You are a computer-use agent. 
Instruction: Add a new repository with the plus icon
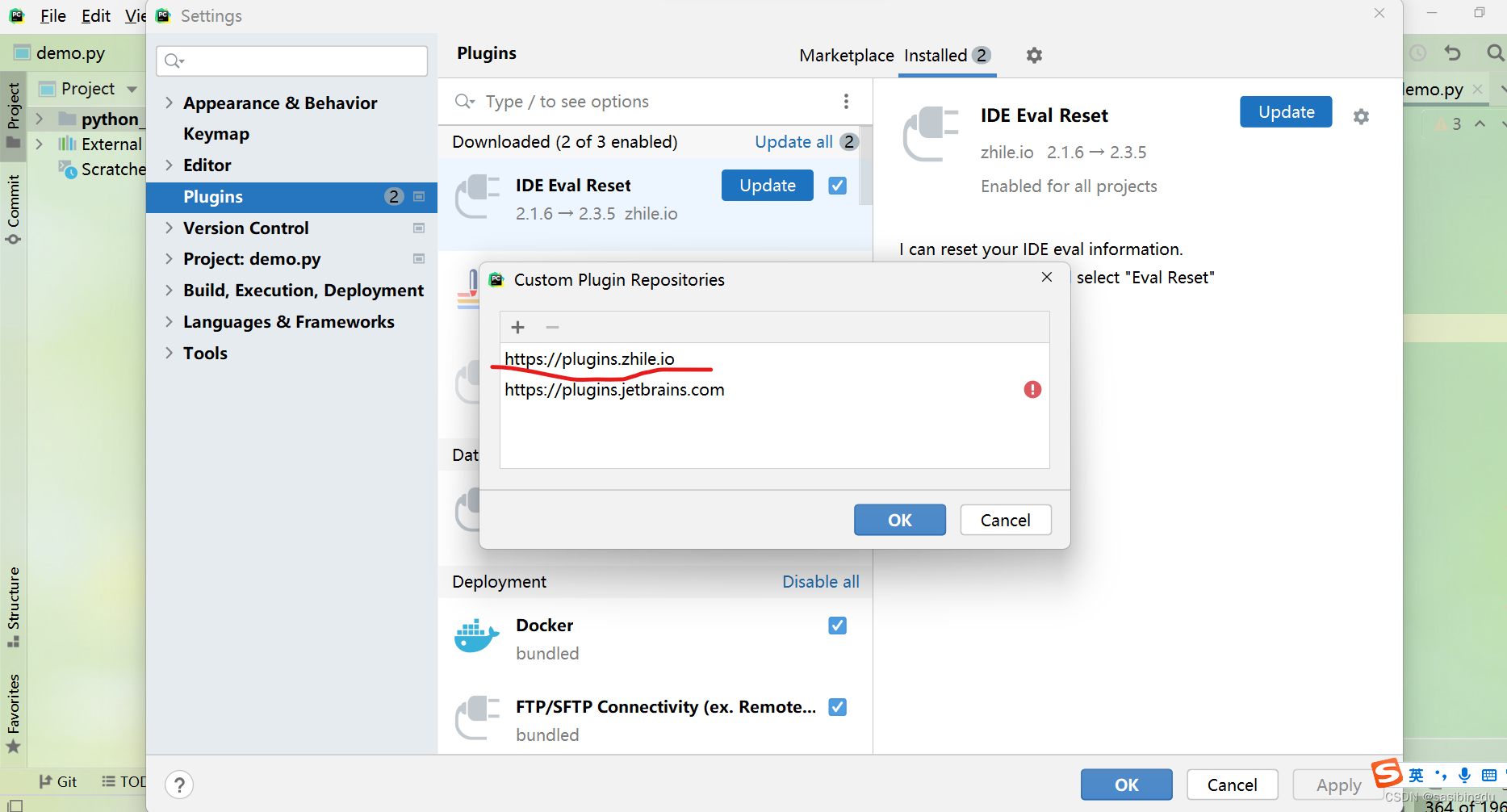point(517,327)
